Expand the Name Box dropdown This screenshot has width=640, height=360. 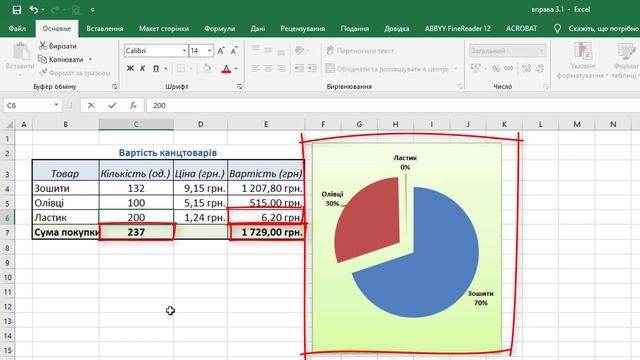point(56,105)
